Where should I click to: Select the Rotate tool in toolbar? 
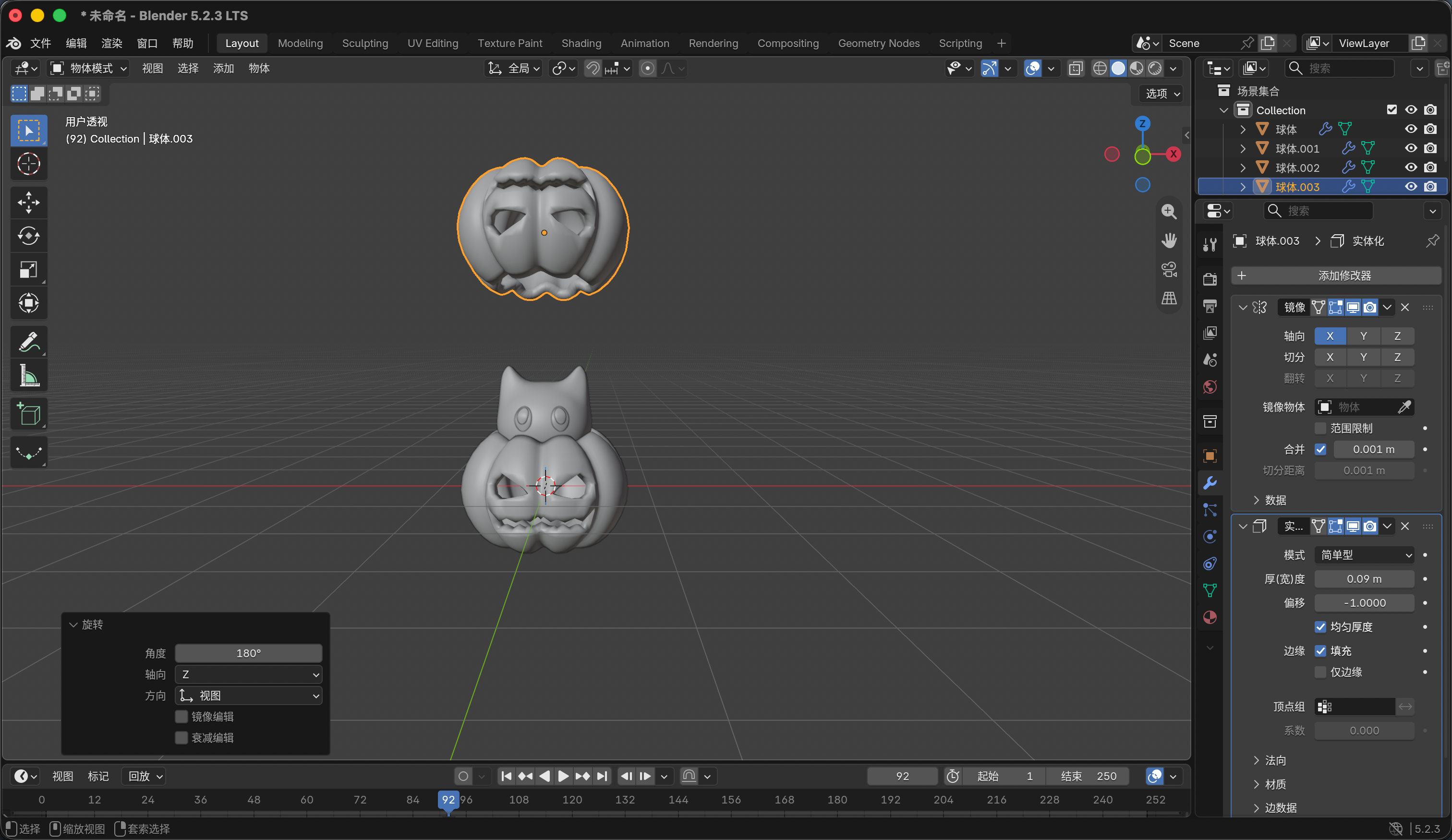pyautogui.click(x=29, y=236)
